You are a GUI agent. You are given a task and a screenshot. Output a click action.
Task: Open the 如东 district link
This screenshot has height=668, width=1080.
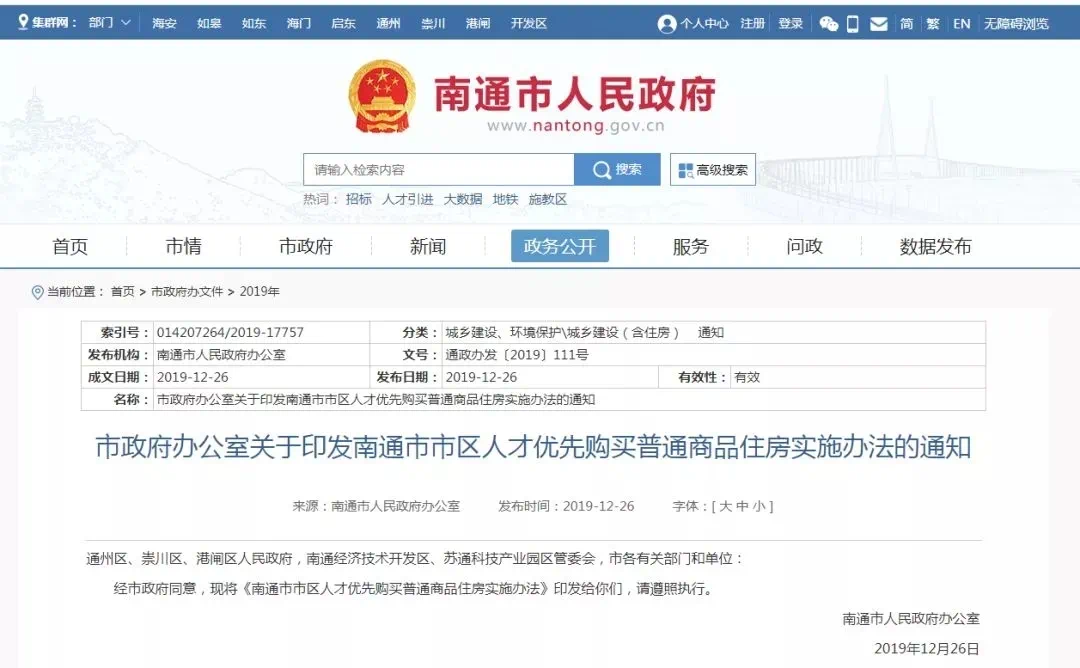[253, 23]
